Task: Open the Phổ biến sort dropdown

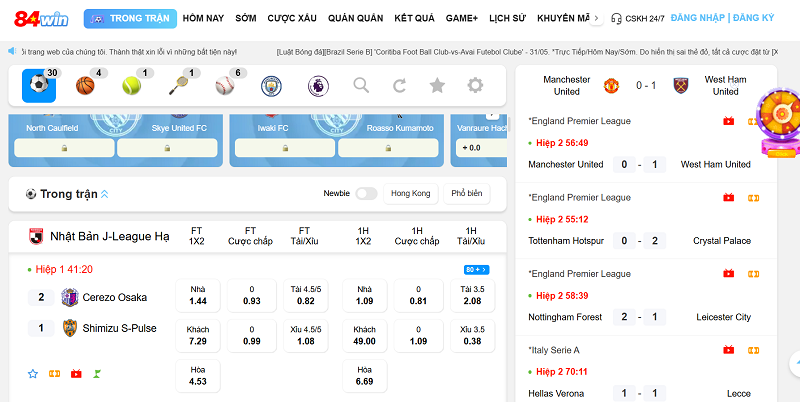Action: coord(467,193)
